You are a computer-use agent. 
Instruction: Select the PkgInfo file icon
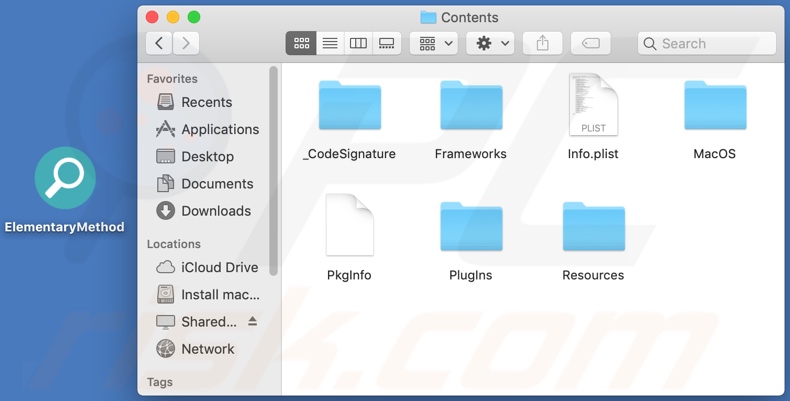click(350, 225)
